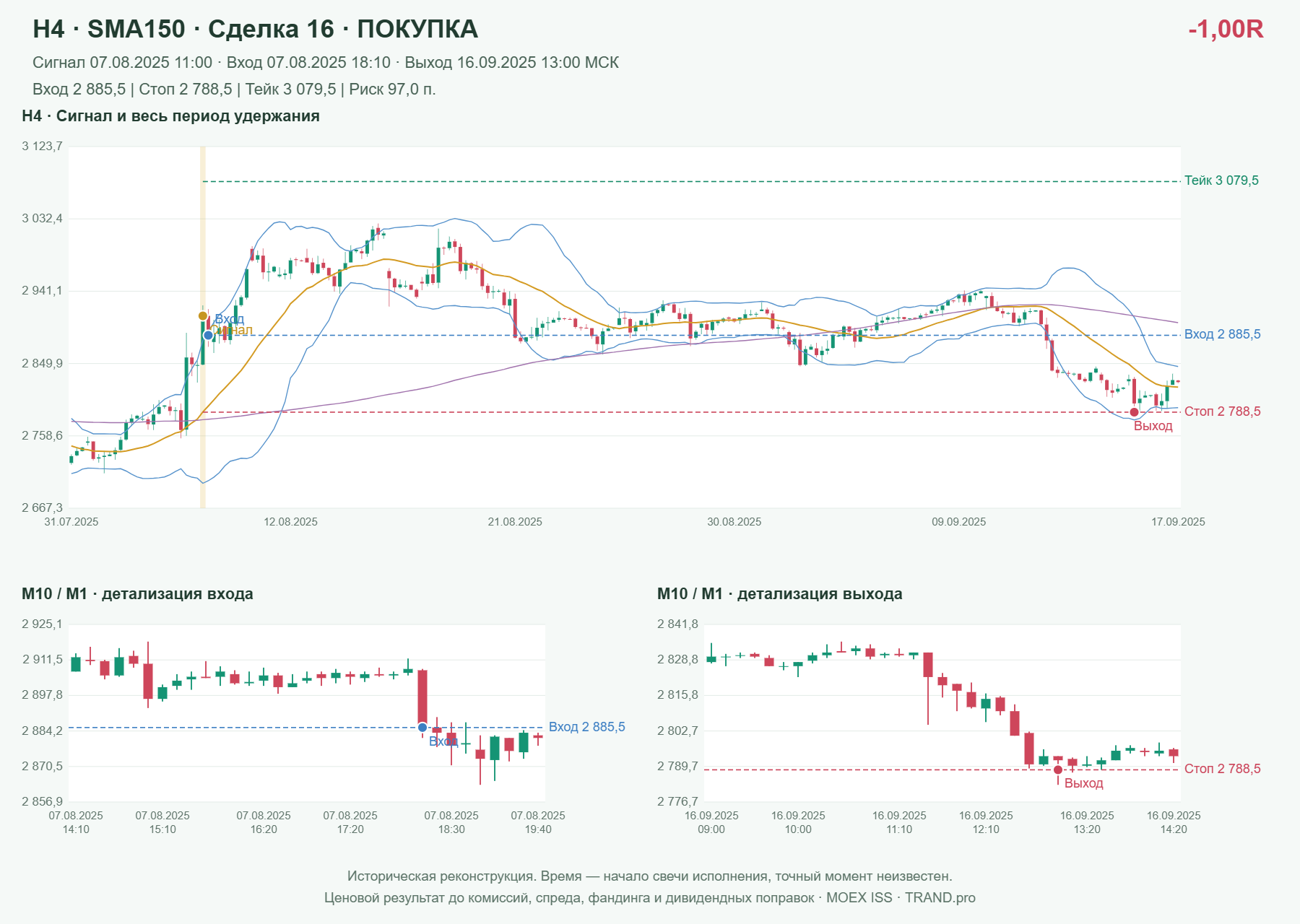Click the 31.07.2025 date on the H4 axis
This screenshot has height=924, width=1300.
(x=71, y=522)
